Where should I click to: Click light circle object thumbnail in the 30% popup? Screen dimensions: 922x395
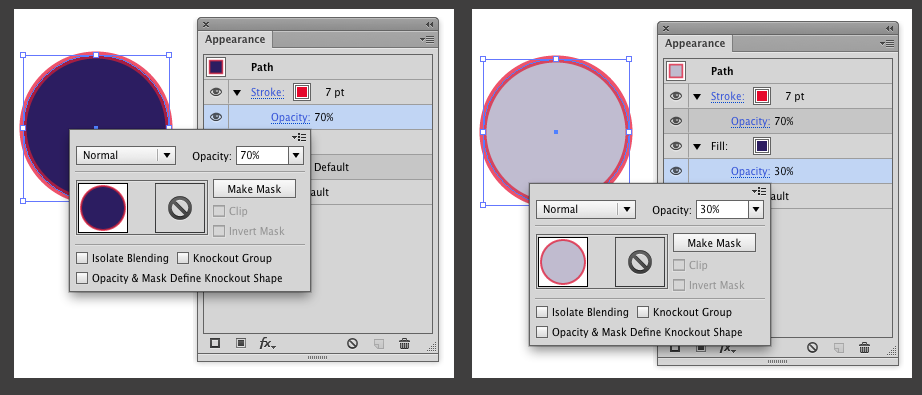(563, 262)
